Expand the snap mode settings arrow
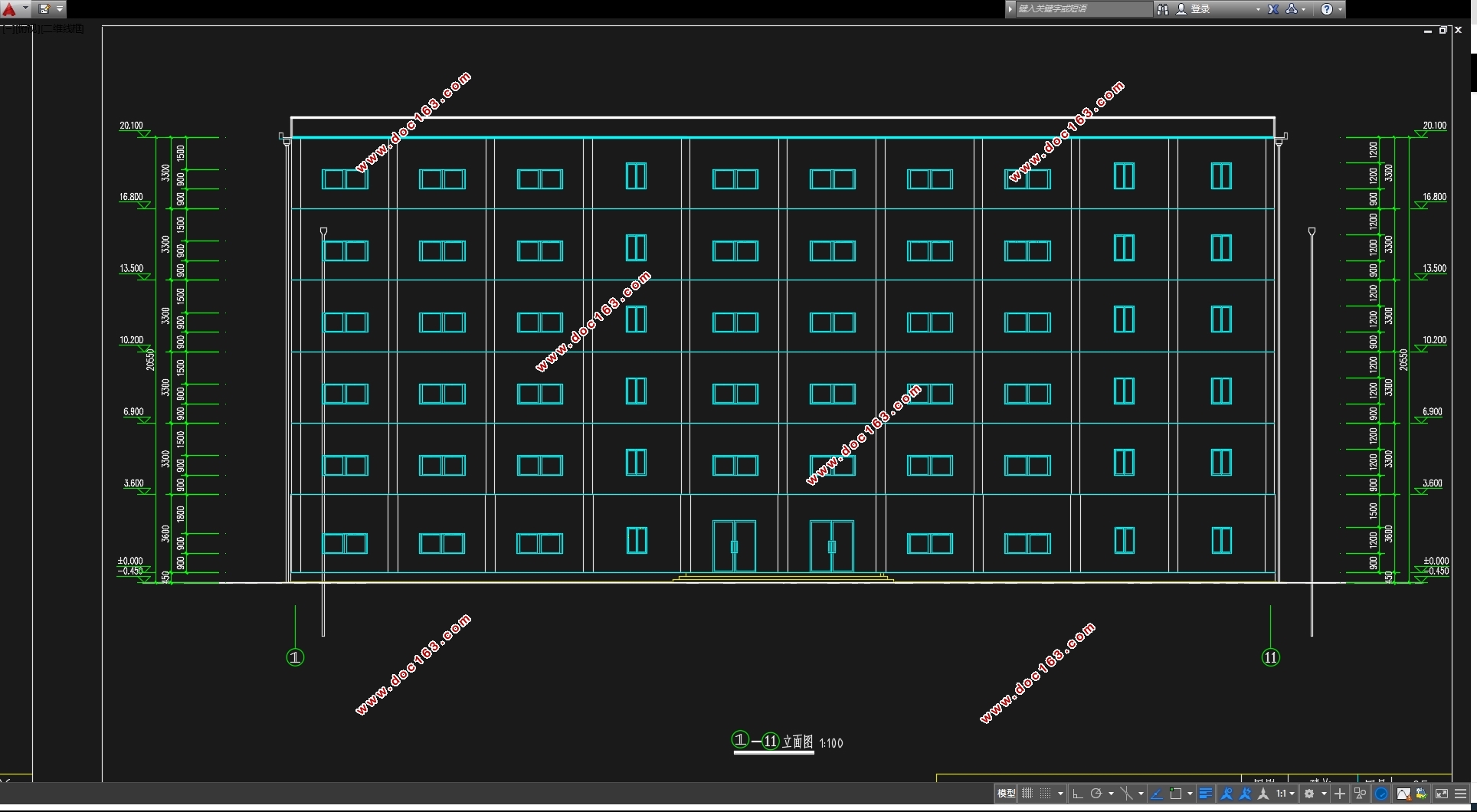Screen dimensions: 1477x812 point(1060,794)
